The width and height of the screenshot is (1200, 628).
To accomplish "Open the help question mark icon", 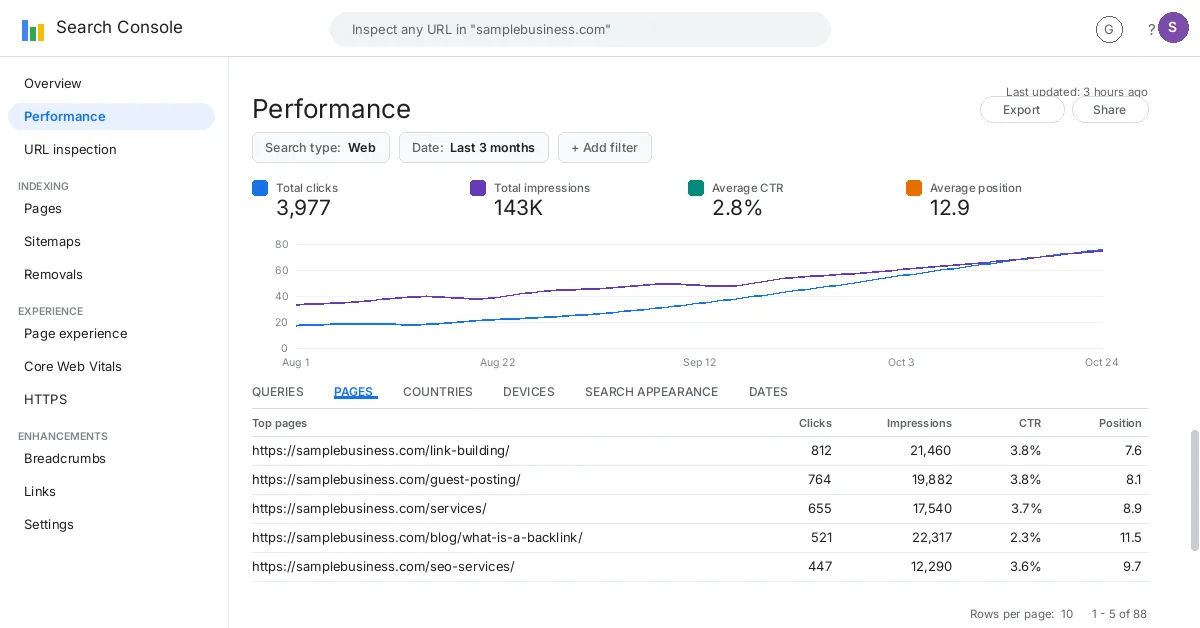I will pyautogui.click(x=1152, y=30).
